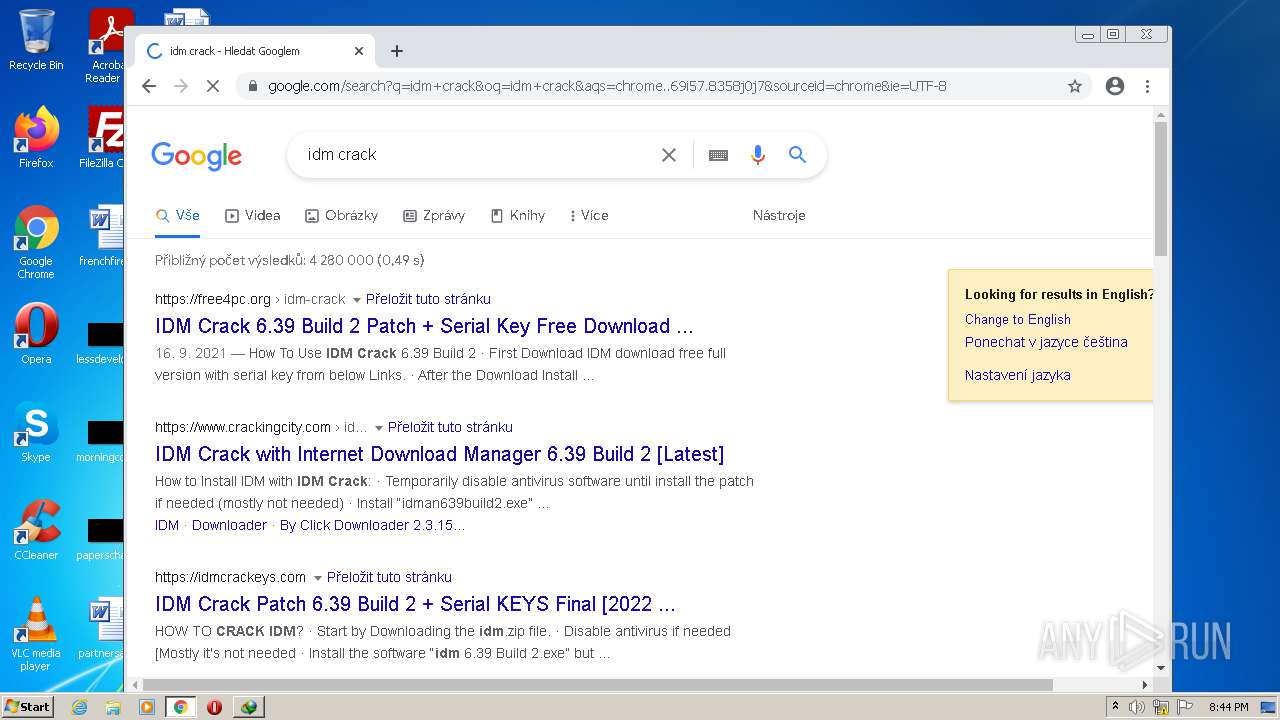Image resolution: width=1280 pixels, height=720 pixels.
Task: Show hidden system tray icons
Action: 1115,707
